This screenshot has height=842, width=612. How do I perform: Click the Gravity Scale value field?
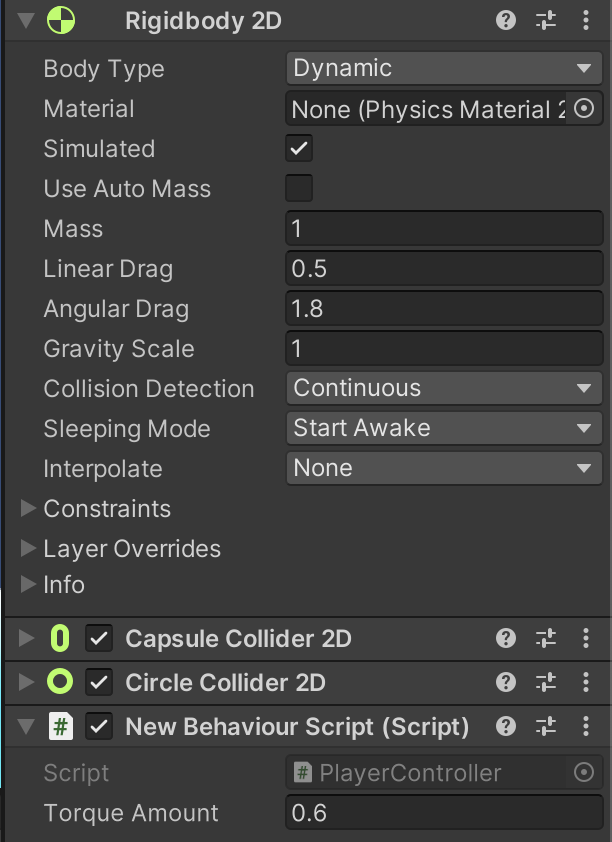coord(444,348)
